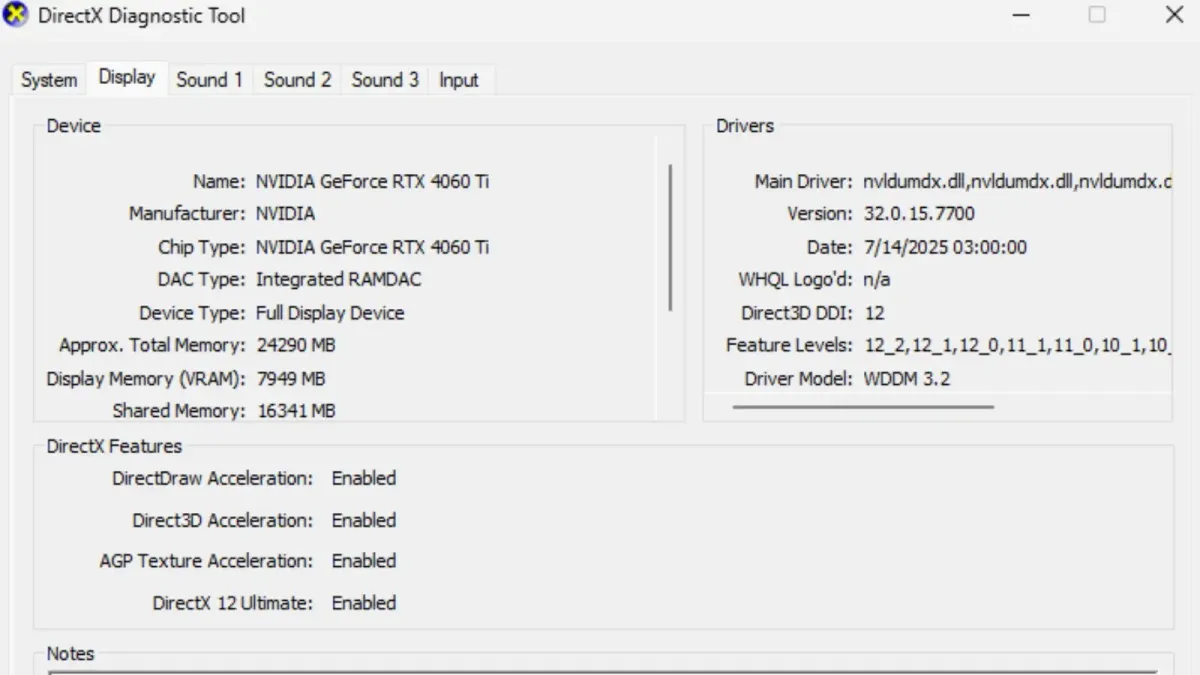Click the Feature Levels value 12_2,12_1

tap(1017, 346)
